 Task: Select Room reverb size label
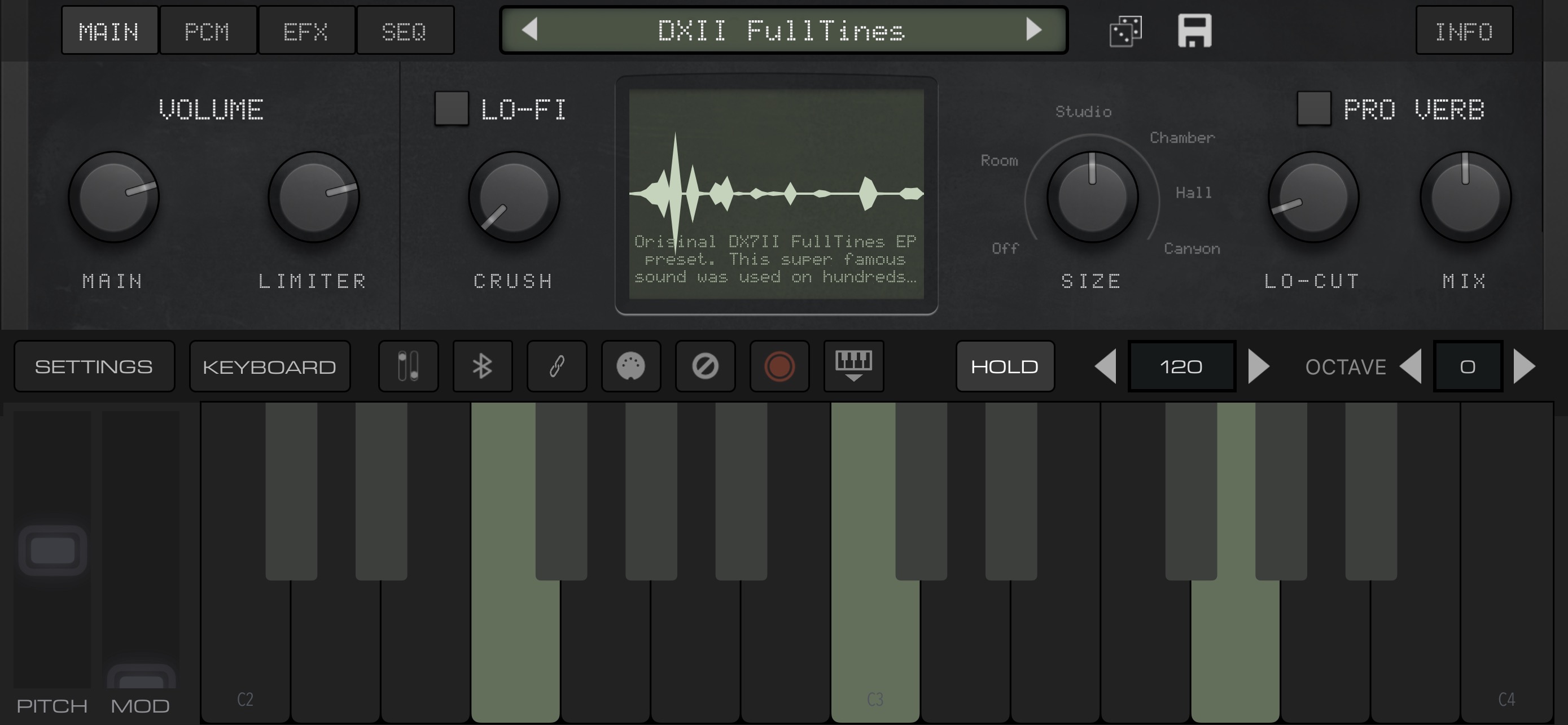click(999, 161)
